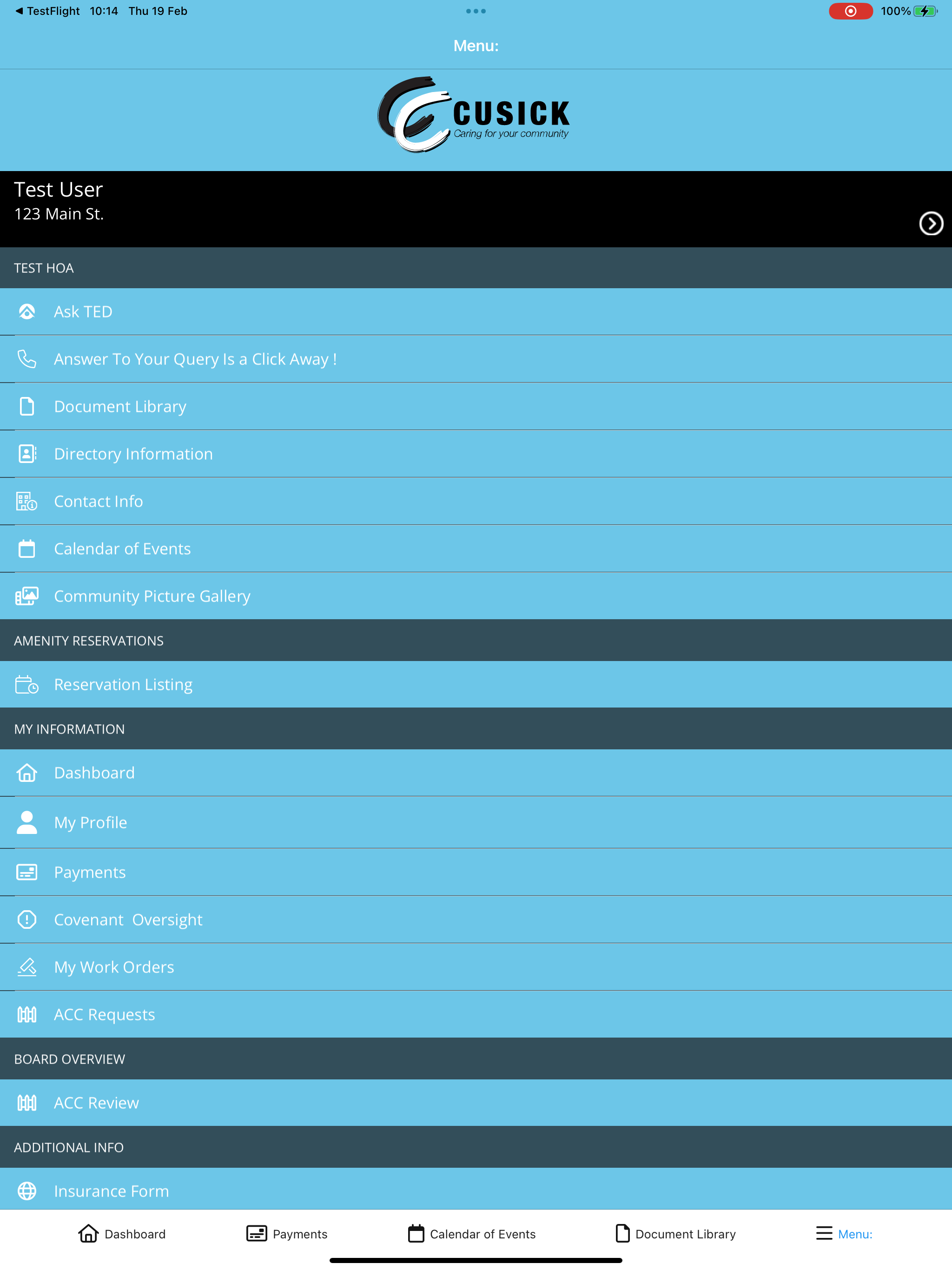Click the Covenant Oversight alert icon
The width and height of the screenshot is (952, 1270).
point(27,919)
